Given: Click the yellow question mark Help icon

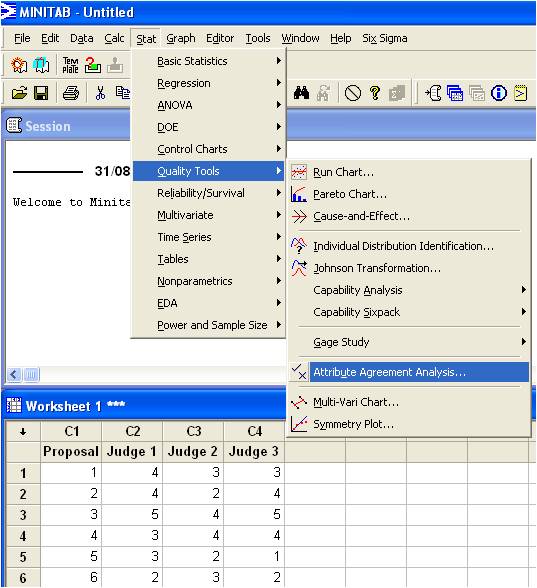Looking at the screenshot, I should point(375,93).
